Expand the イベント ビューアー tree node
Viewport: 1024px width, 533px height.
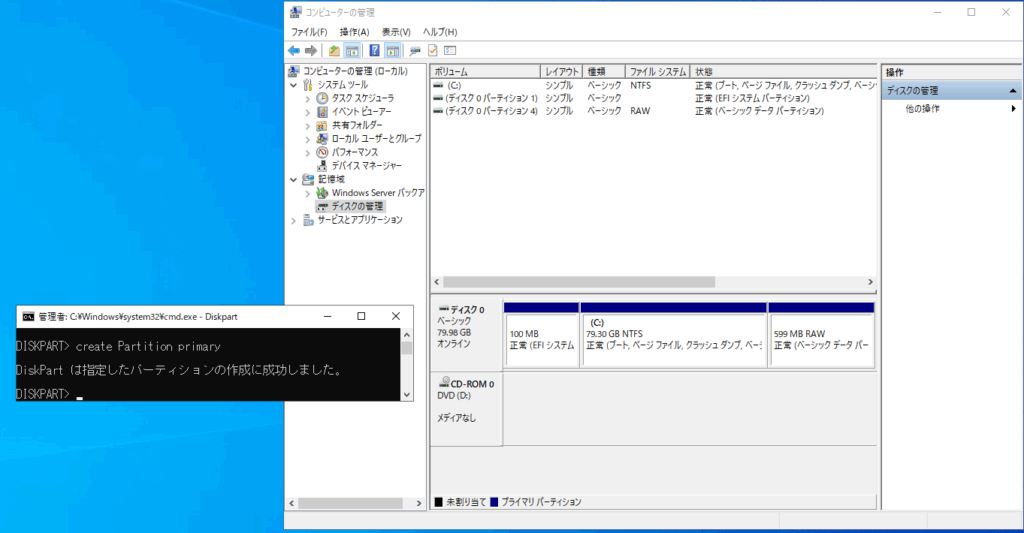tap(308, 112)
